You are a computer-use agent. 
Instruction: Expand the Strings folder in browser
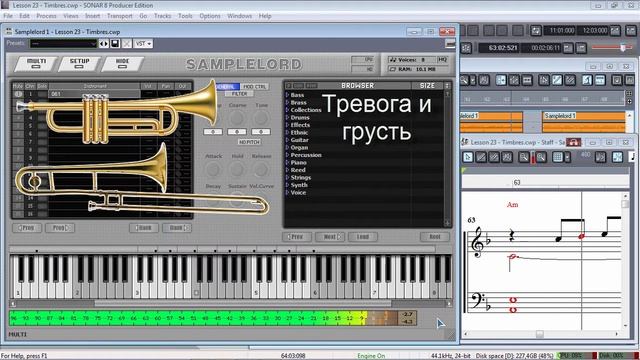pos(287,178)
